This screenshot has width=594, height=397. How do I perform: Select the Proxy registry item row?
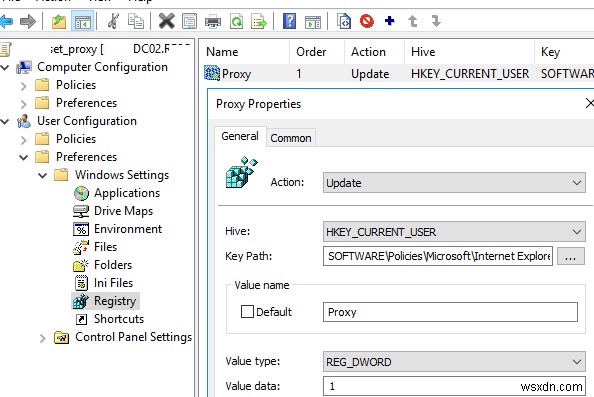(x=398, y=73)
